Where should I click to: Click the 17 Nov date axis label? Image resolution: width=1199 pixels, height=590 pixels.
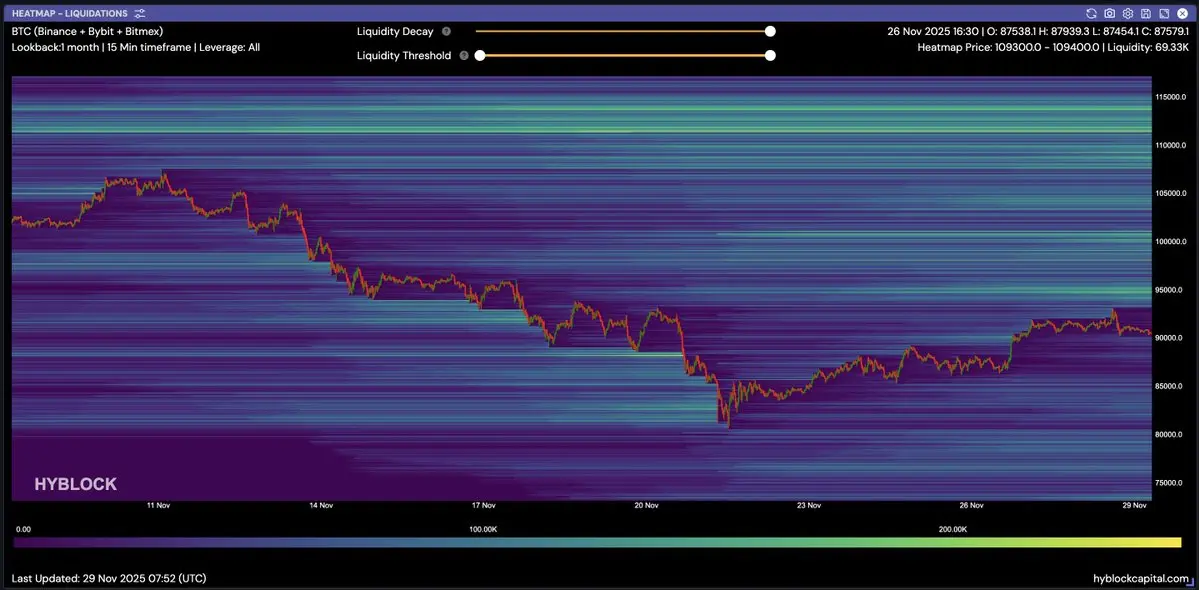tap(483, 505)
